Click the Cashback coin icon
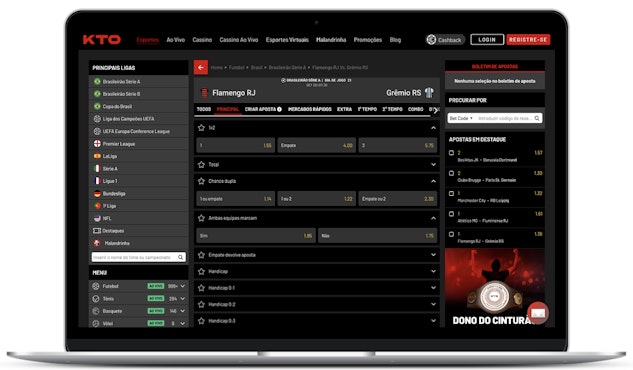This screenshot has height=370, width=633. 431,40
